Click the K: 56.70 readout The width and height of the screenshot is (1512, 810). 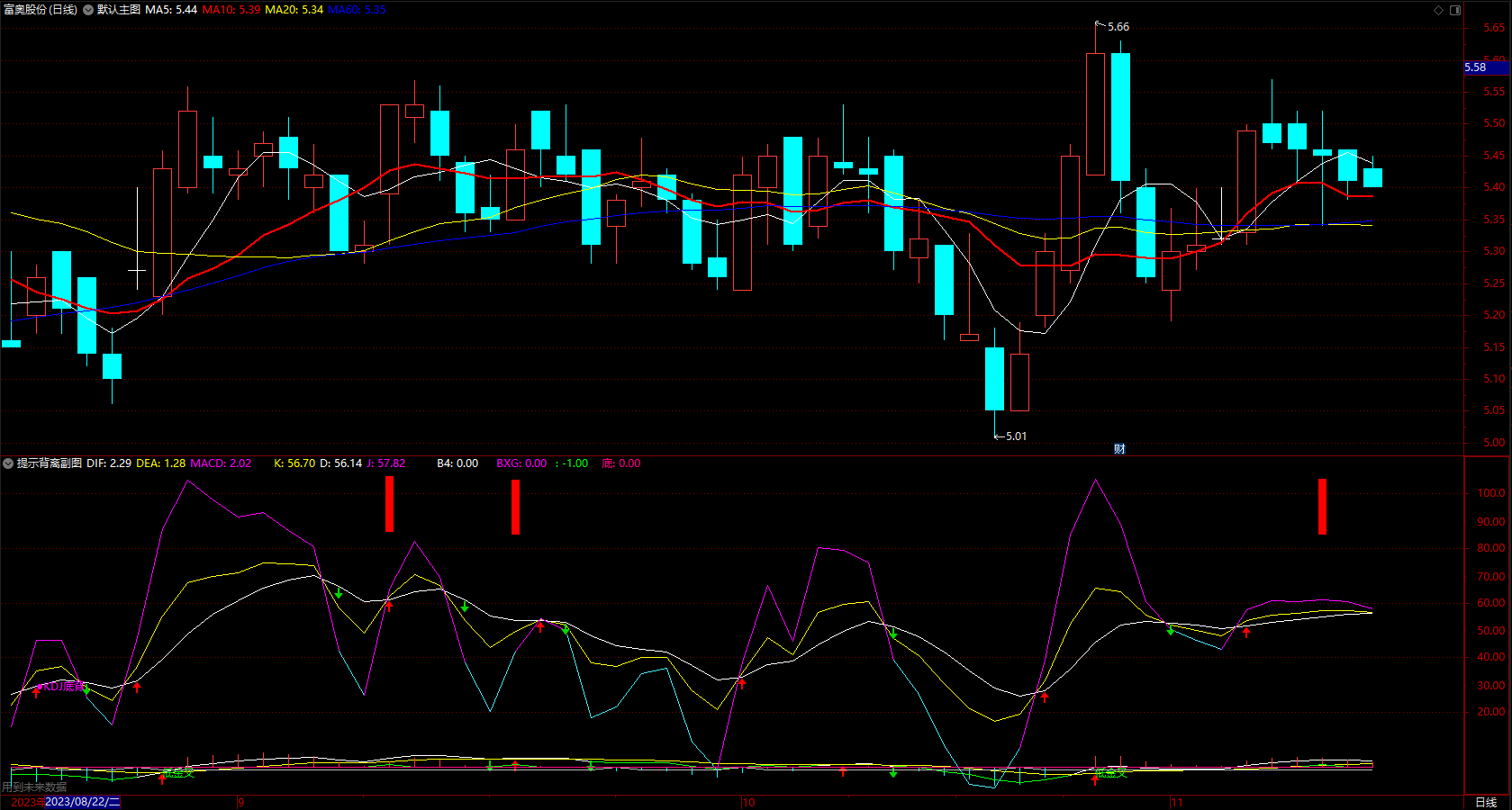coord(294,463)
